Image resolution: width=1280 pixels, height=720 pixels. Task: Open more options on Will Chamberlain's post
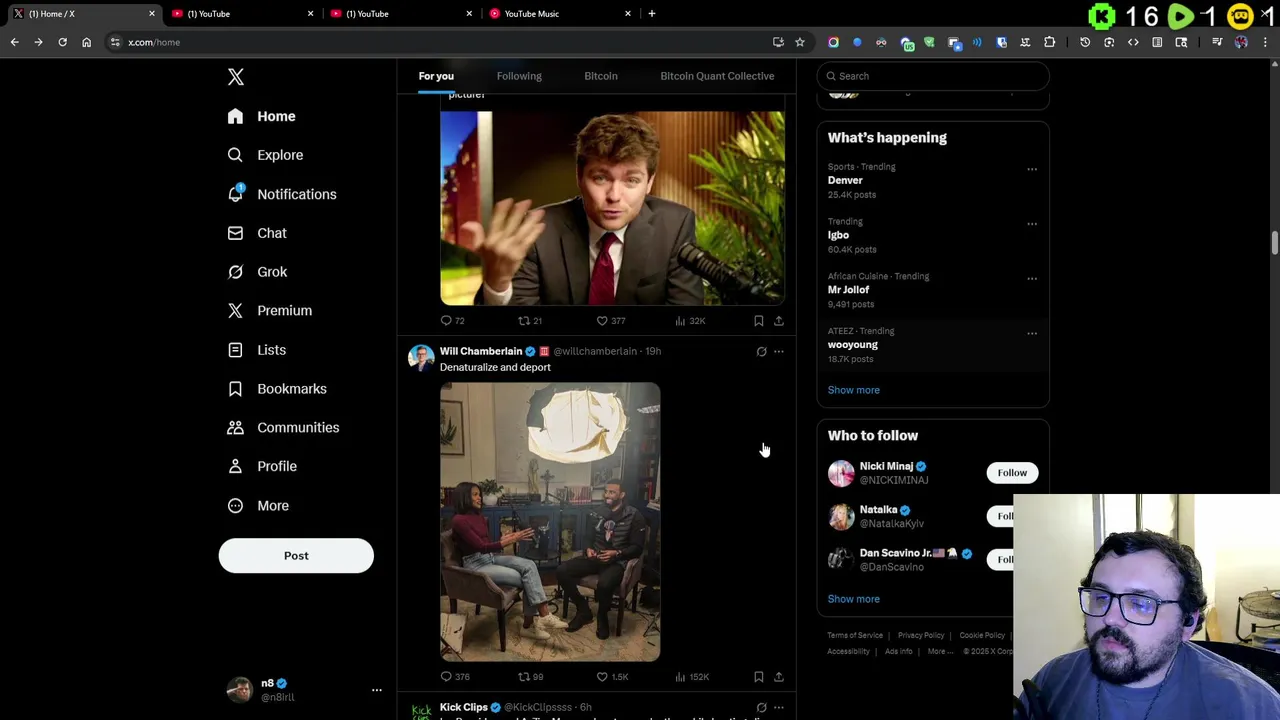(779, 352)
